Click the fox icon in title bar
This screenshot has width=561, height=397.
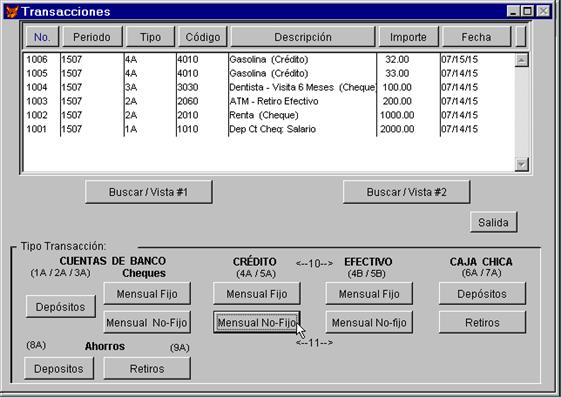point(11,11)
